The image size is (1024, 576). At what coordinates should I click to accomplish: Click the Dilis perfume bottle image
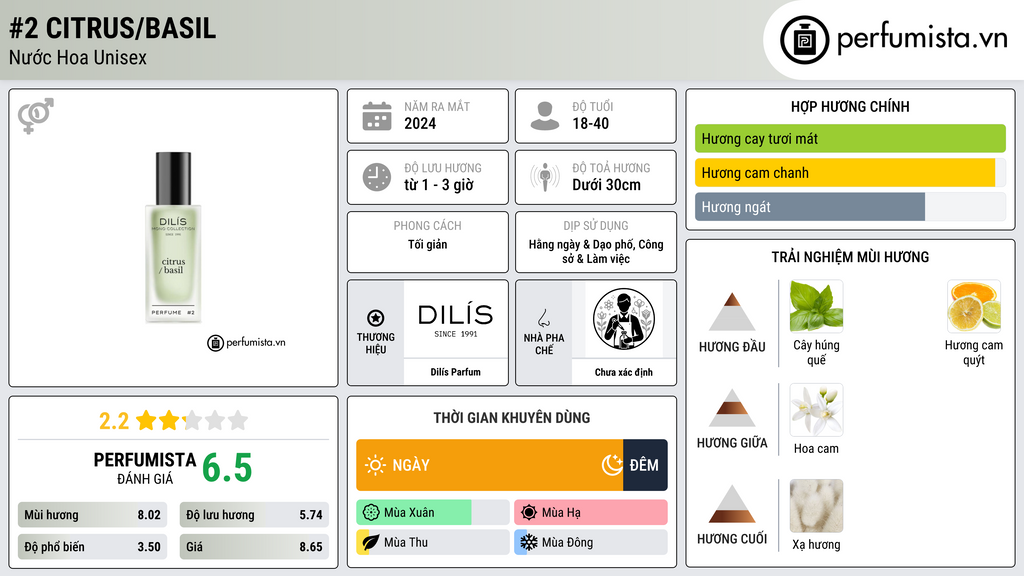tap(173, 237)
